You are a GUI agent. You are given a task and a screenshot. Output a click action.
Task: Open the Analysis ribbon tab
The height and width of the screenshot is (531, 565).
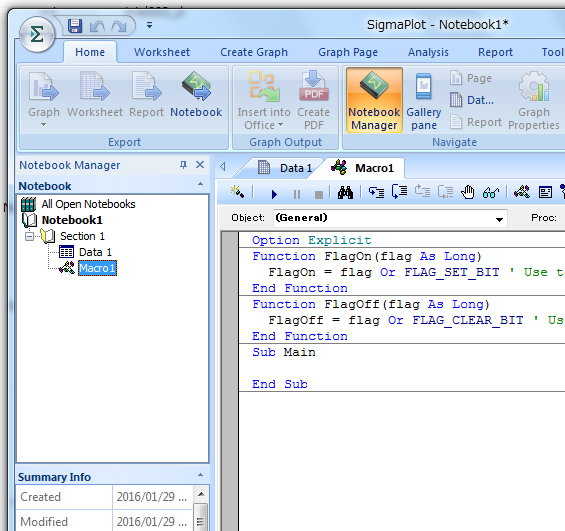click(x=428, y=52)
